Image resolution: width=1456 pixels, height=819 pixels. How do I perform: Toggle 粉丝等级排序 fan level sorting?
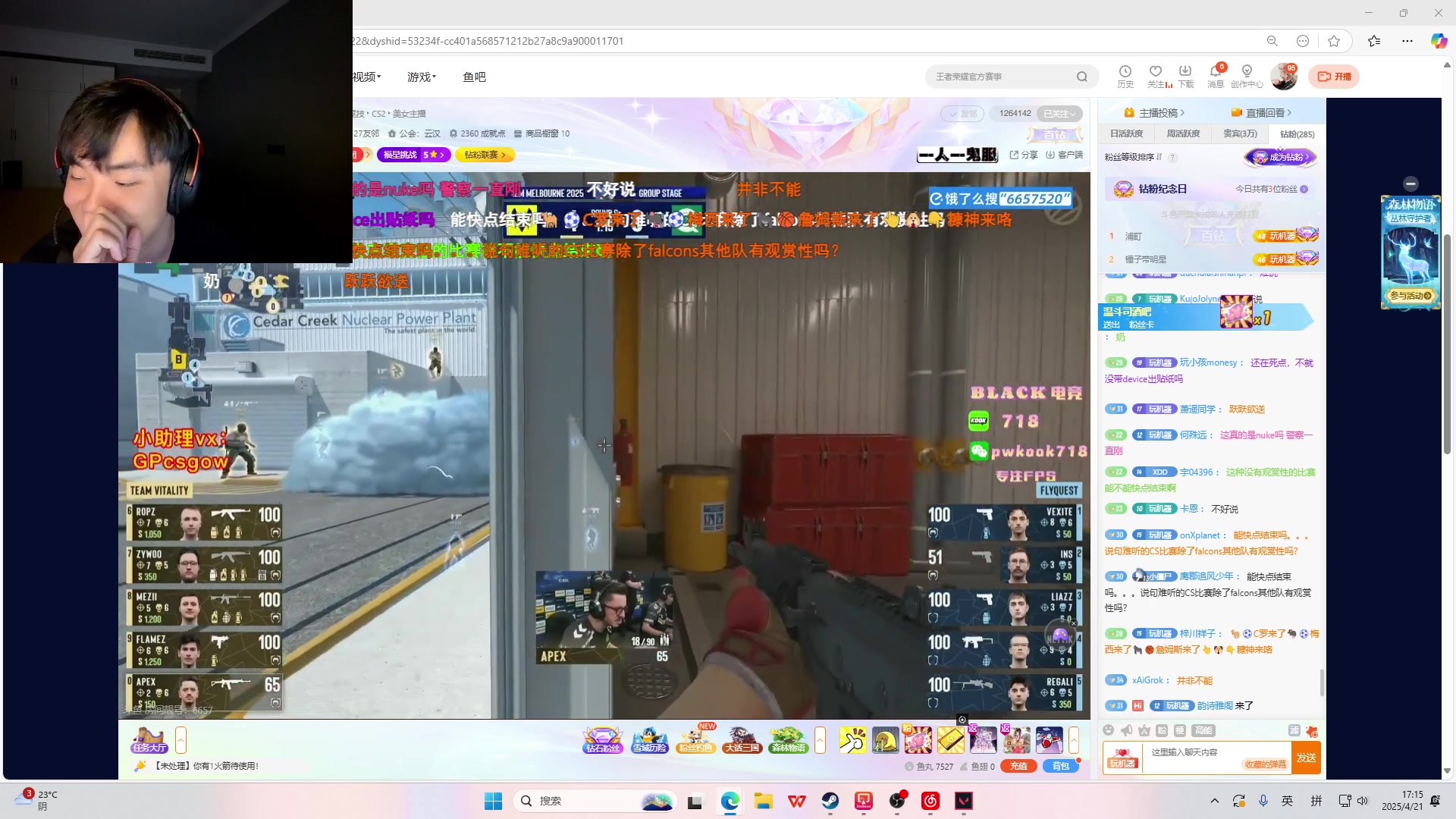tap(1133, 157)
